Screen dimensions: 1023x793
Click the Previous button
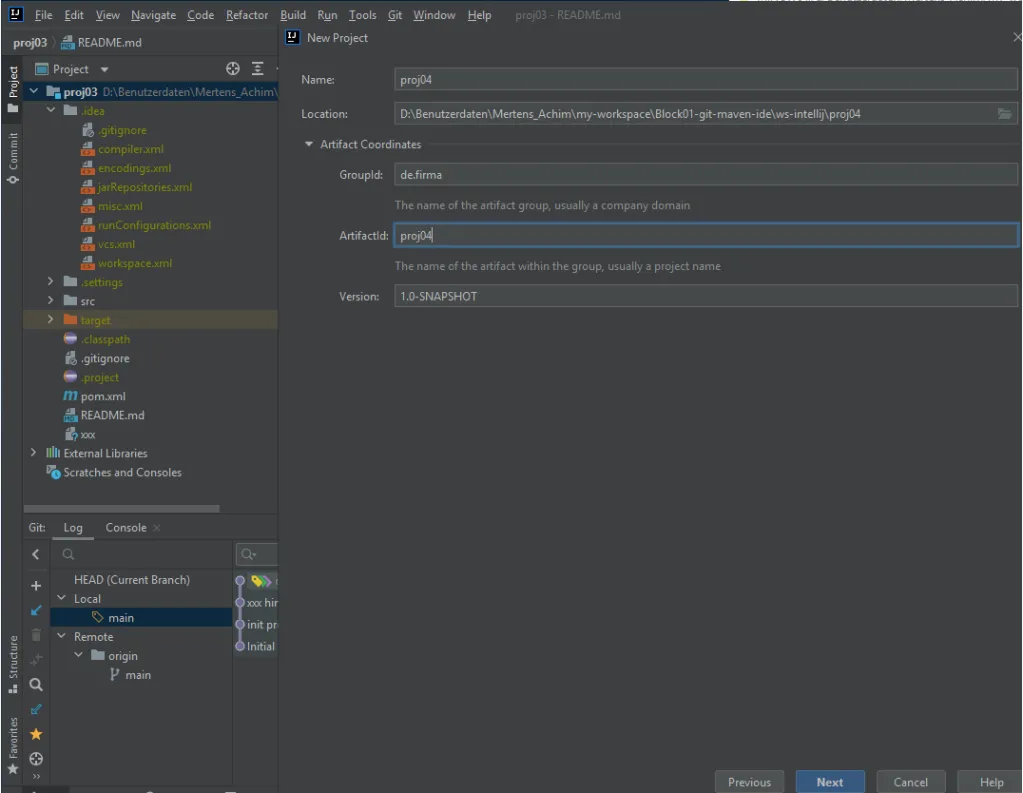click(x=749, y=782)
